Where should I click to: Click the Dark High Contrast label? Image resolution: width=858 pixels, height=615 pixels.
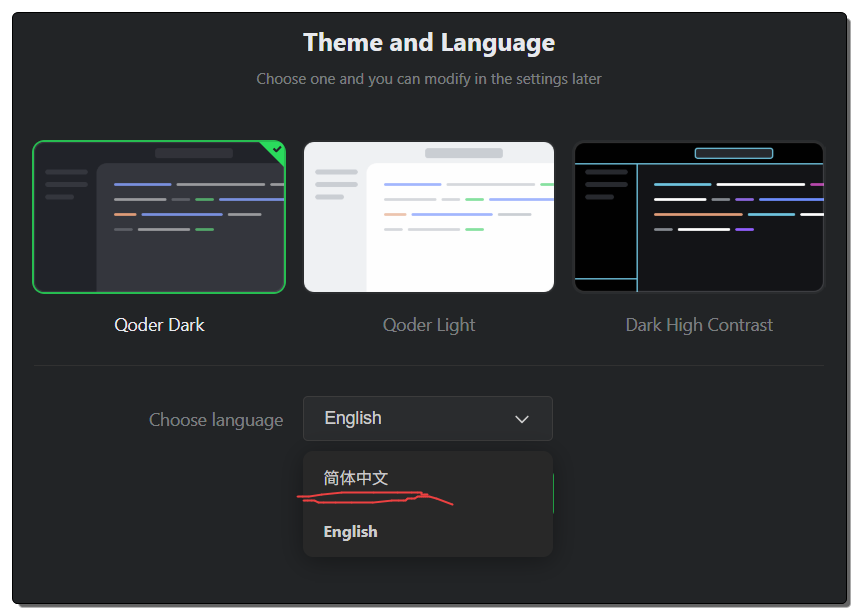pyautogui.click(x=699, y=325)
